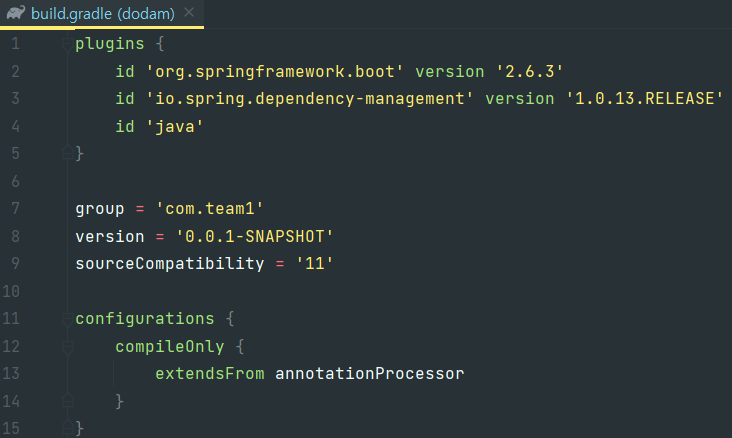732x438 pixels.
Task: Collapse the plugins block fold marker
Action: click(67, 44)
